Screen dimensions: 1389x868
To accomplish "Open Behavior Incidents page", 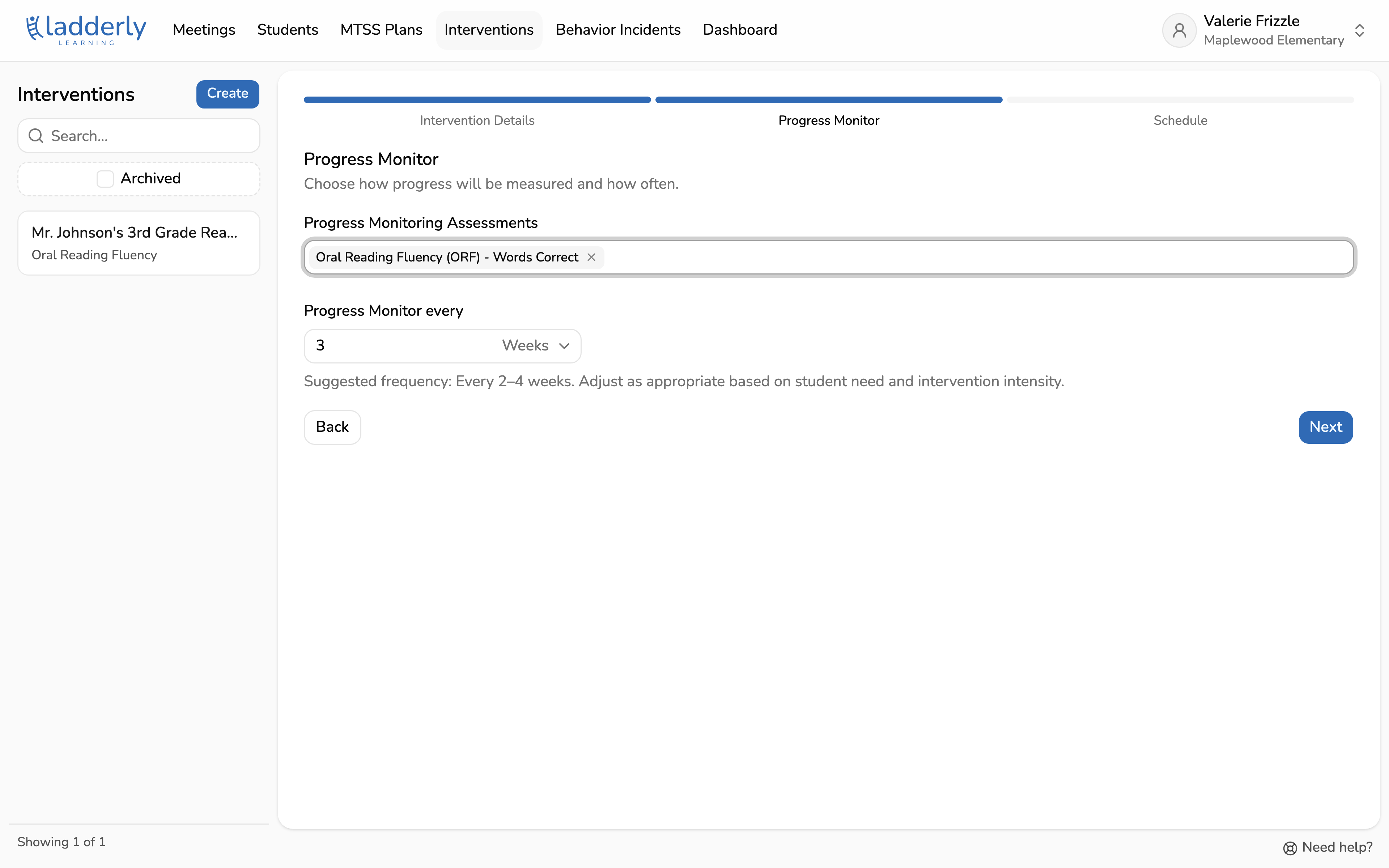I will tap(618, 30).
